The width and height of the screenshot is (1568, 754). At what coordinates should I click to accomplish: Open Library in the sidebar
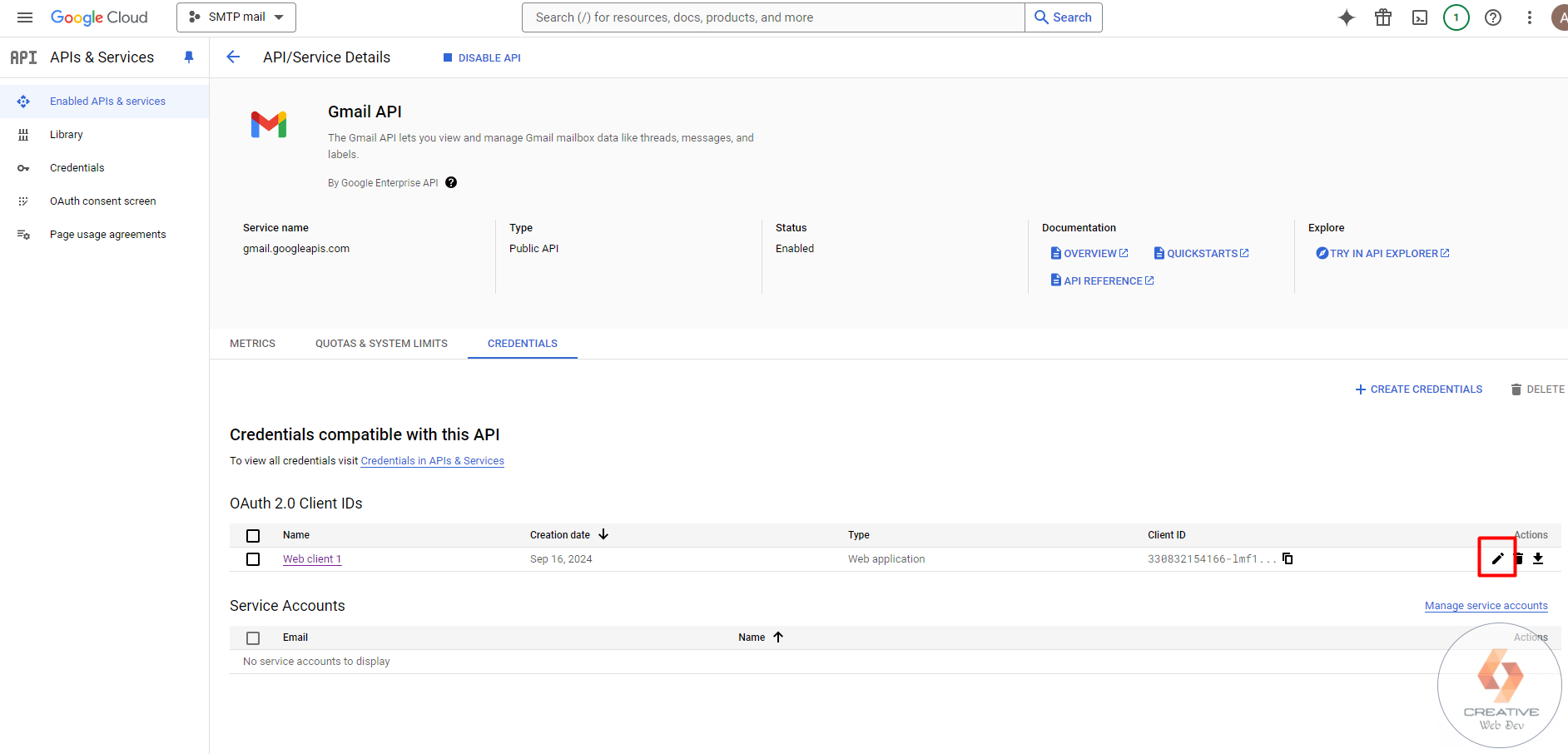pyautogui.click(x=104, y=135)
